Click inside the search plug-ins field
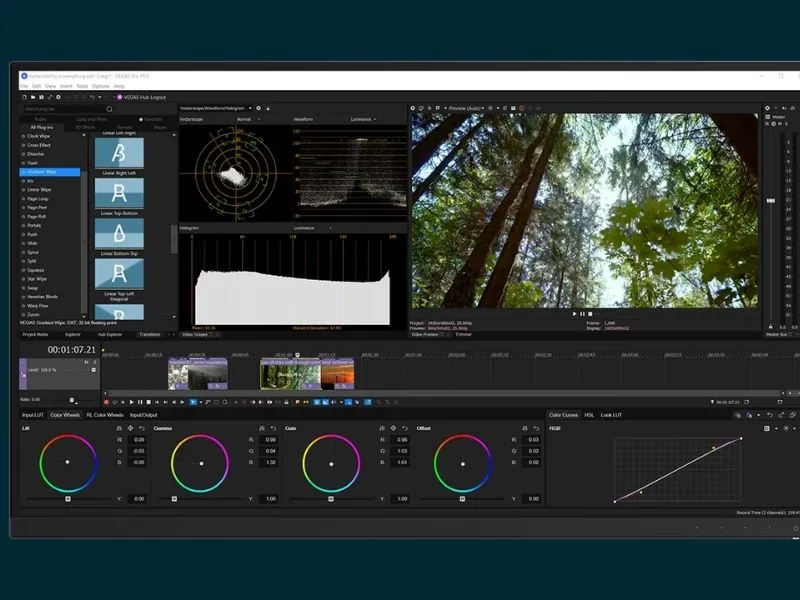 [64, 109]
